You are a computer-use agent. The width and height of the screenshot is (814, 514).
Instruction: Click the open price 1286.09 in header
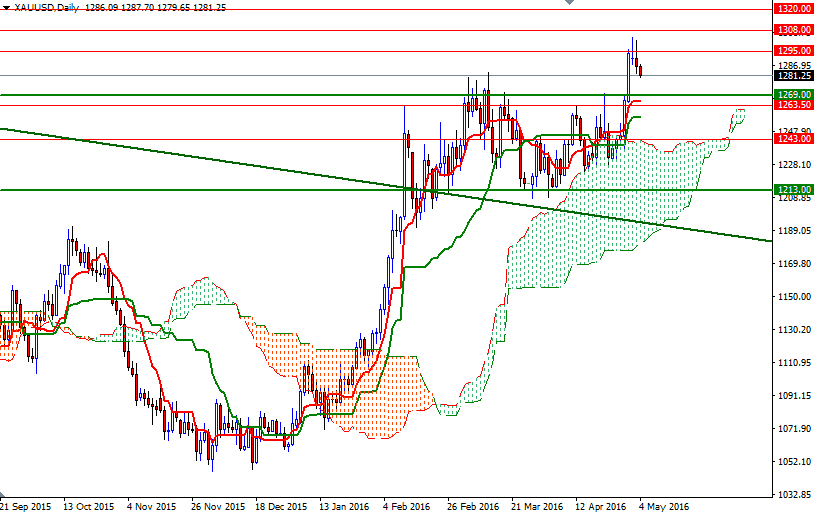[x=101, y=8]
